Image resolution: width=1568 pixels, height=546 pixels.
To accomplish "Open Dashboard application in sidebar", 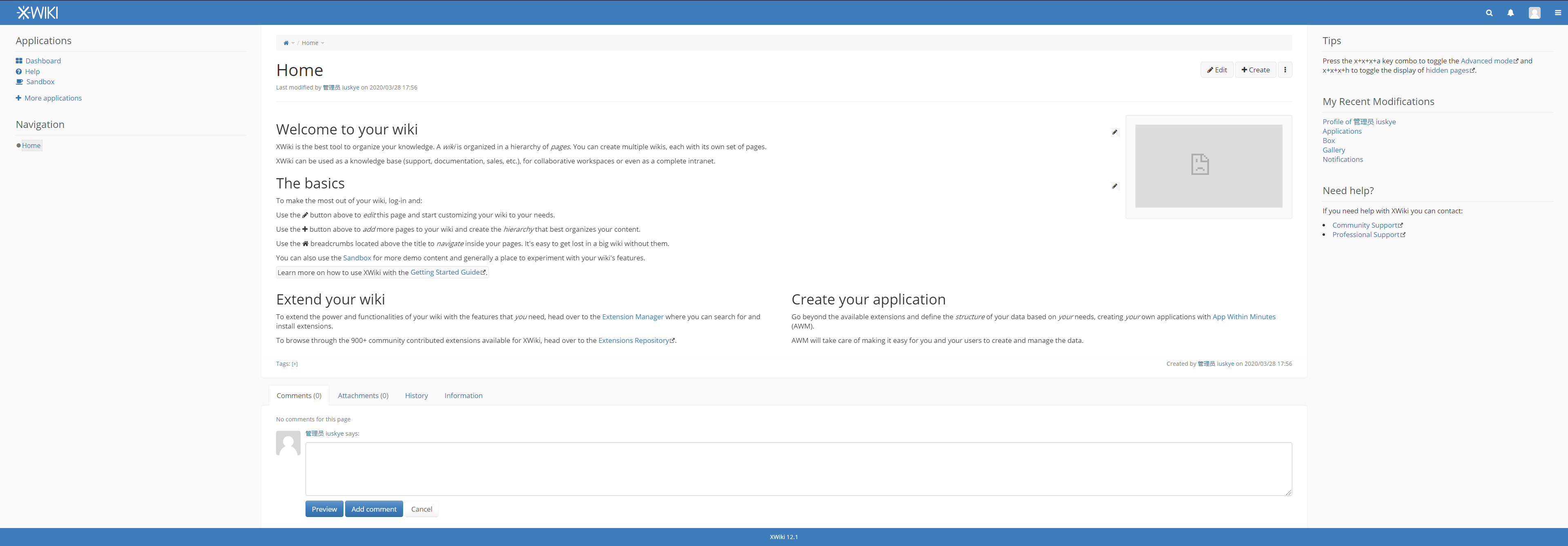I will click(x=42, y=61).
